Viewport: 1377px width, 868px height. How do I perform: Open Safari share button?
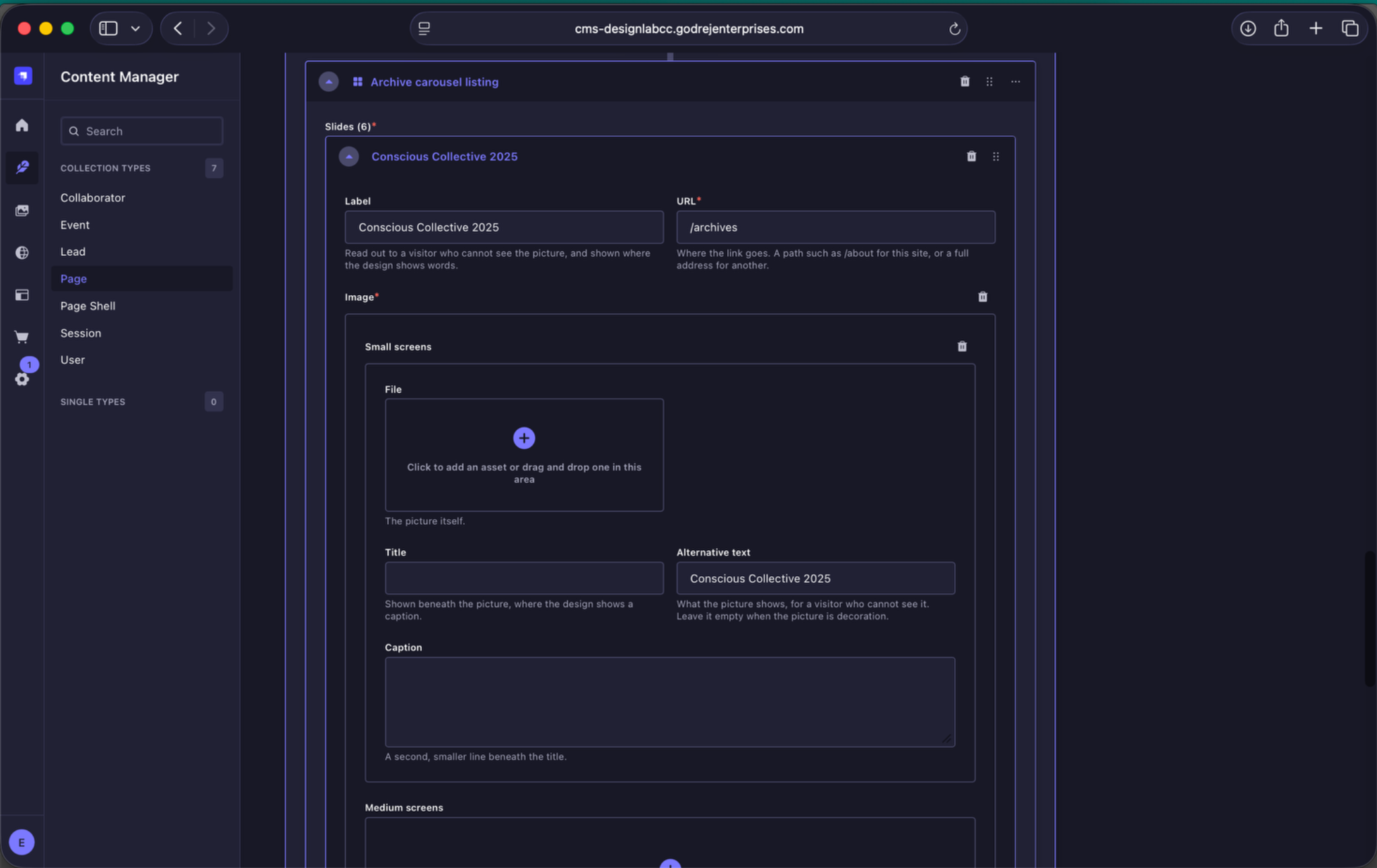1281,28
